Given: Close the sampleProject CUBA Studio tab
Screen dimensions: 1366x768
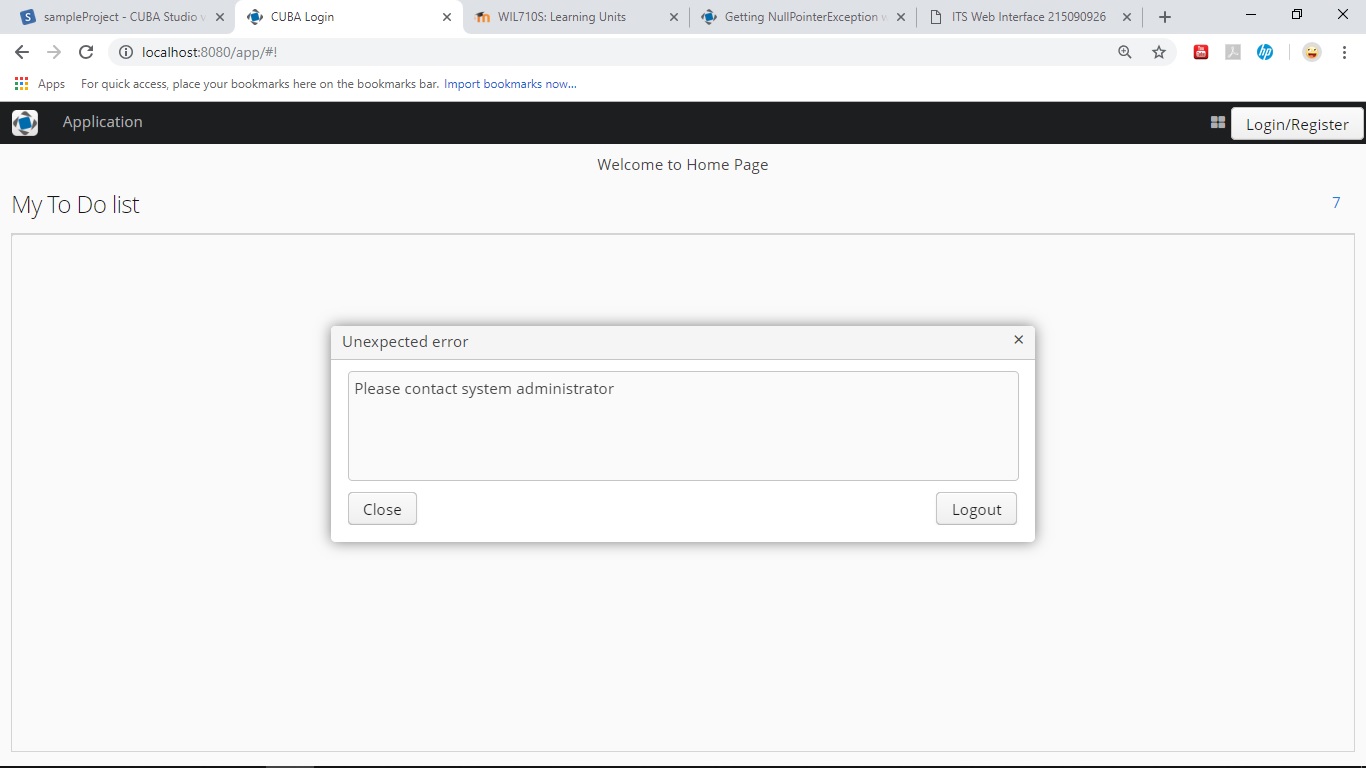Looking at the screenshot, I should click(x=220, y=17).
